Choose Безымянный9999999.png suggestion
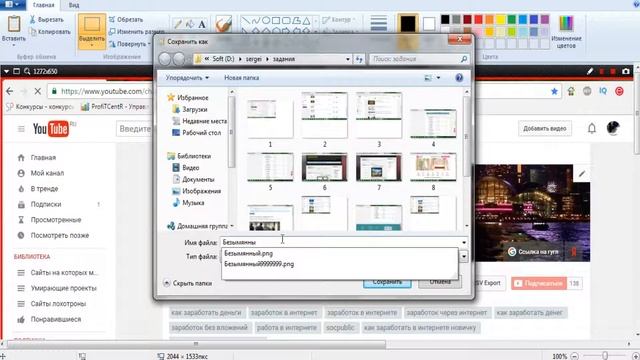640x360 pixels. 259,264
